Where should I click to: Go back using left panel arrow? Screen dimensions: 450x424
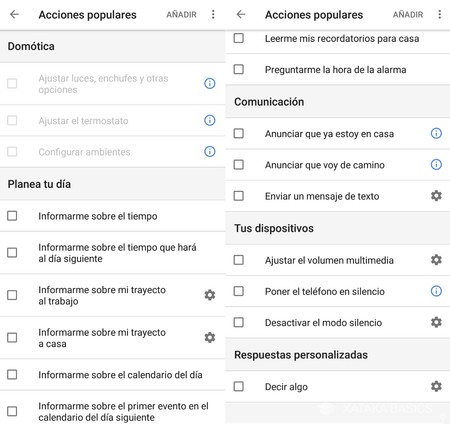tap(14, 14)
